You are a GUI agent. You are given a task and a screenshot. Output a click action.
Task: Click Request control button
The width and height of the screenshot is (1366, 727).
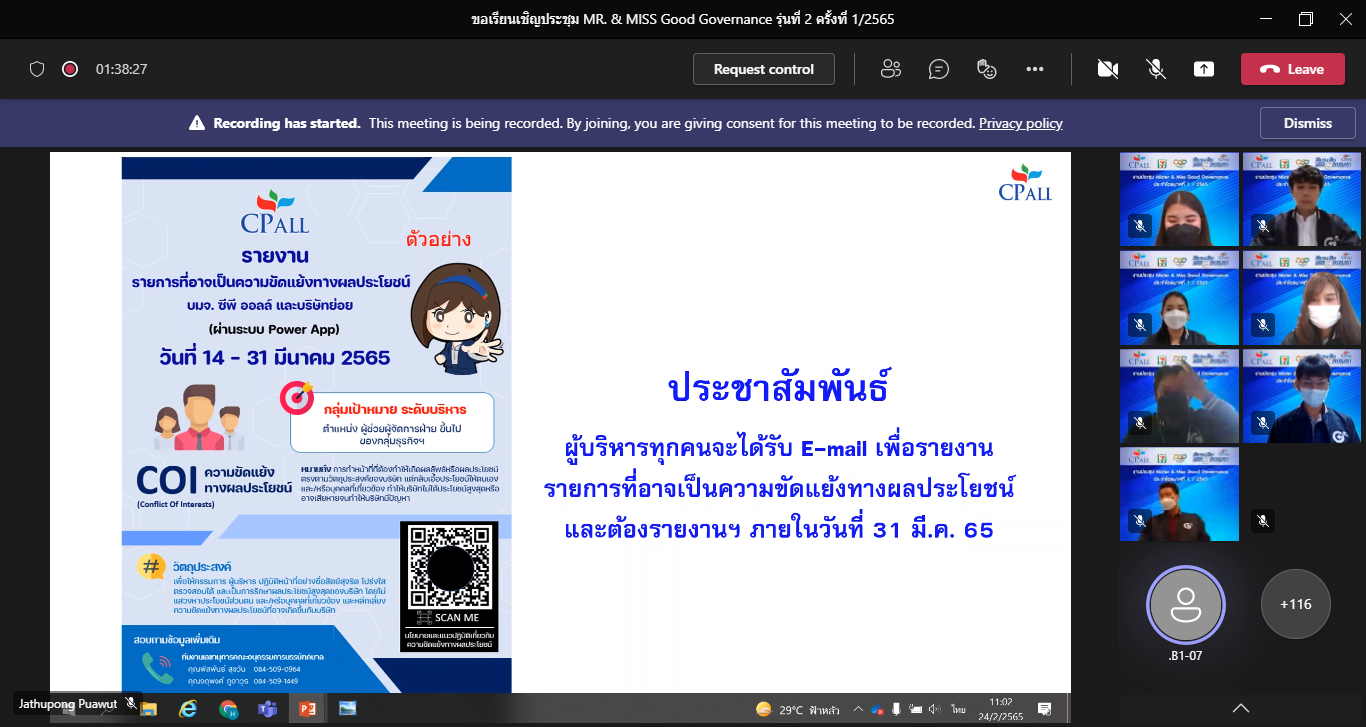pos(764,69)
